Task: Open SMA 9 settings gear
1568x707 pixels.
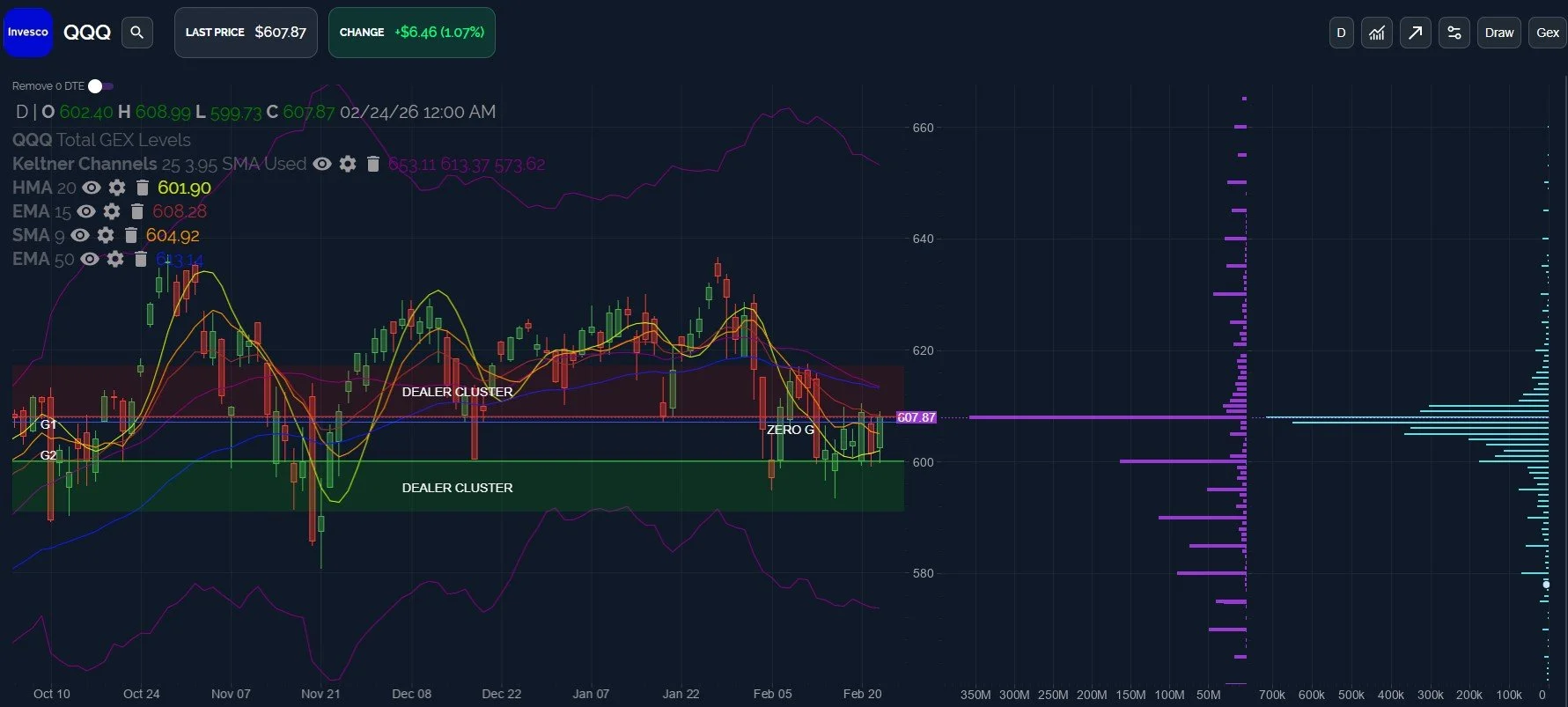Action: point(106,235)
